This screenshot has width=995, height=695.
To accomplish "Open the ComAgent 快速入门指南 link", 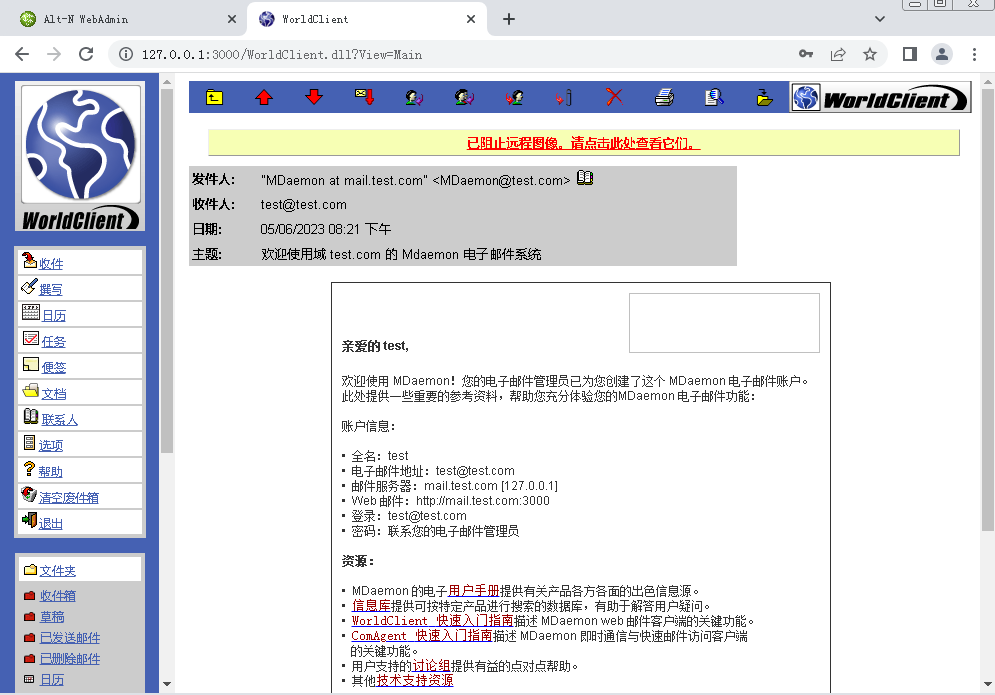I will 422,636.
